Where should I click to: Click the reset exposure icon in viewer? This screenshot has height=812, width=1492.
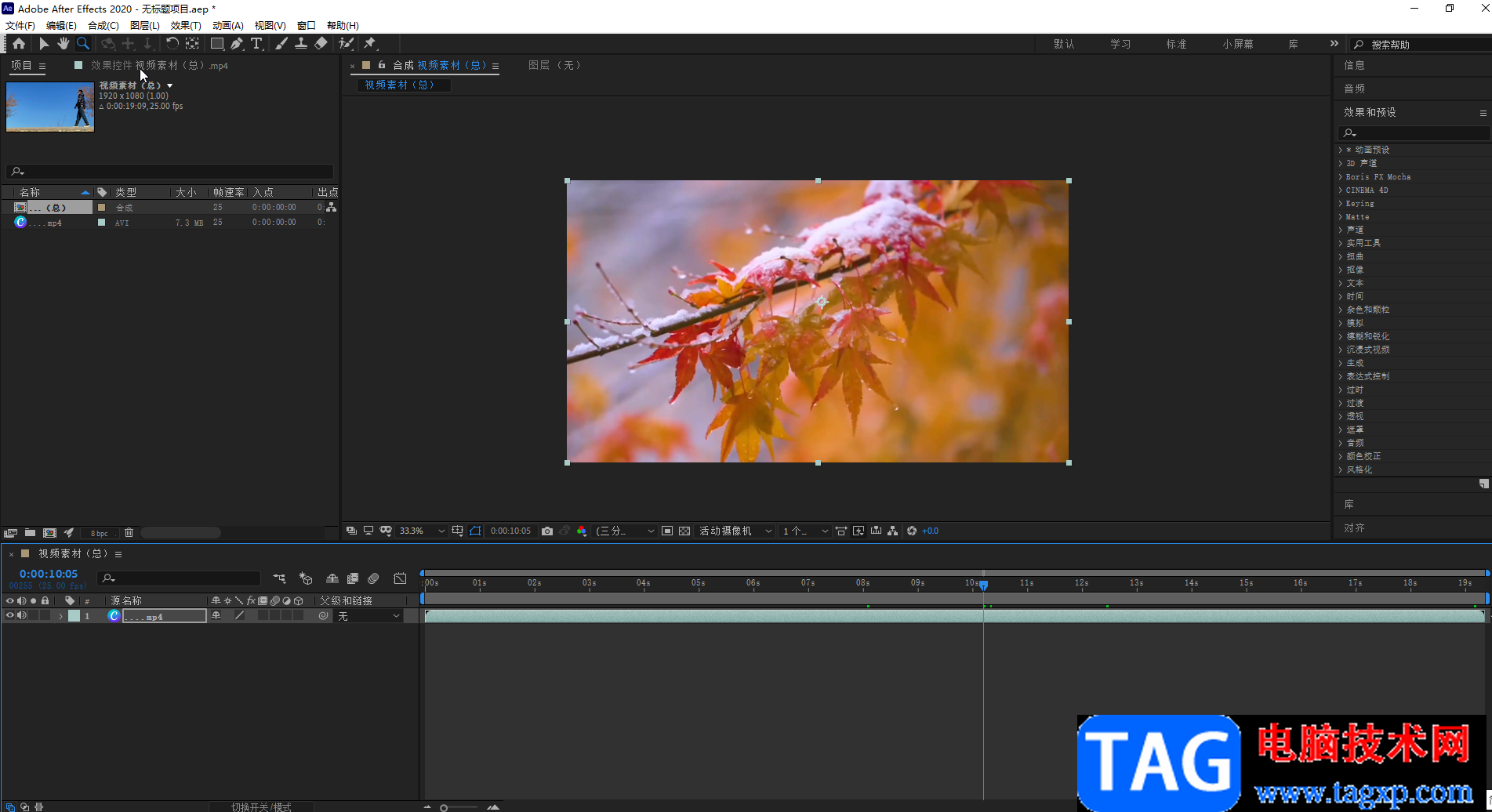(x=912, y=531)
